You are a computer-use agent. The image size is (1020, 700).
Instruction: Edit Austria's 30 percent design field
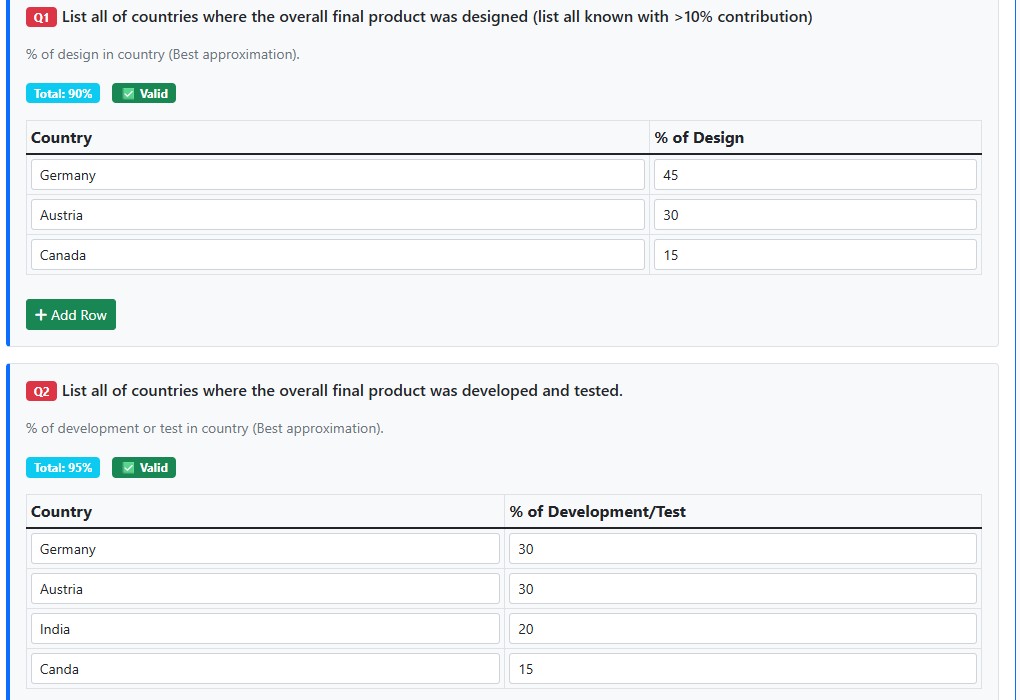point(814,215)
